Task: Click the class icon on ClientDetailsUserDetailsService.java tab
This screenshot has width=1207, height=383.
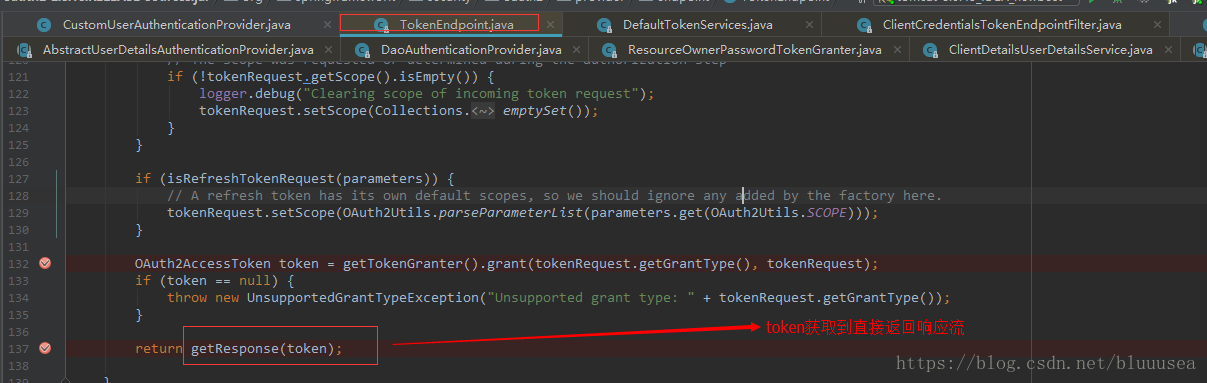Action: [x=929, y=49]
